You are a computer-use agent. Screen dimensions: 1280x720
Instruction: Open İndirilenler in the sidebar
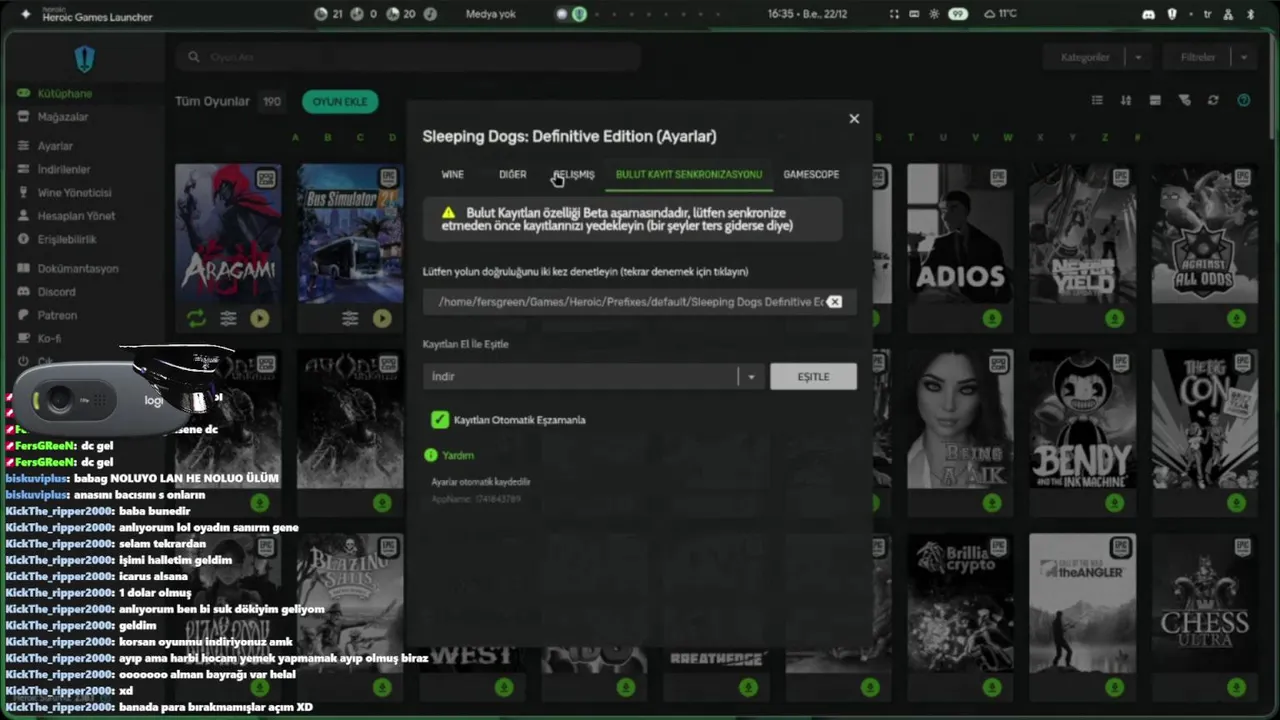[x=63, y=169]
